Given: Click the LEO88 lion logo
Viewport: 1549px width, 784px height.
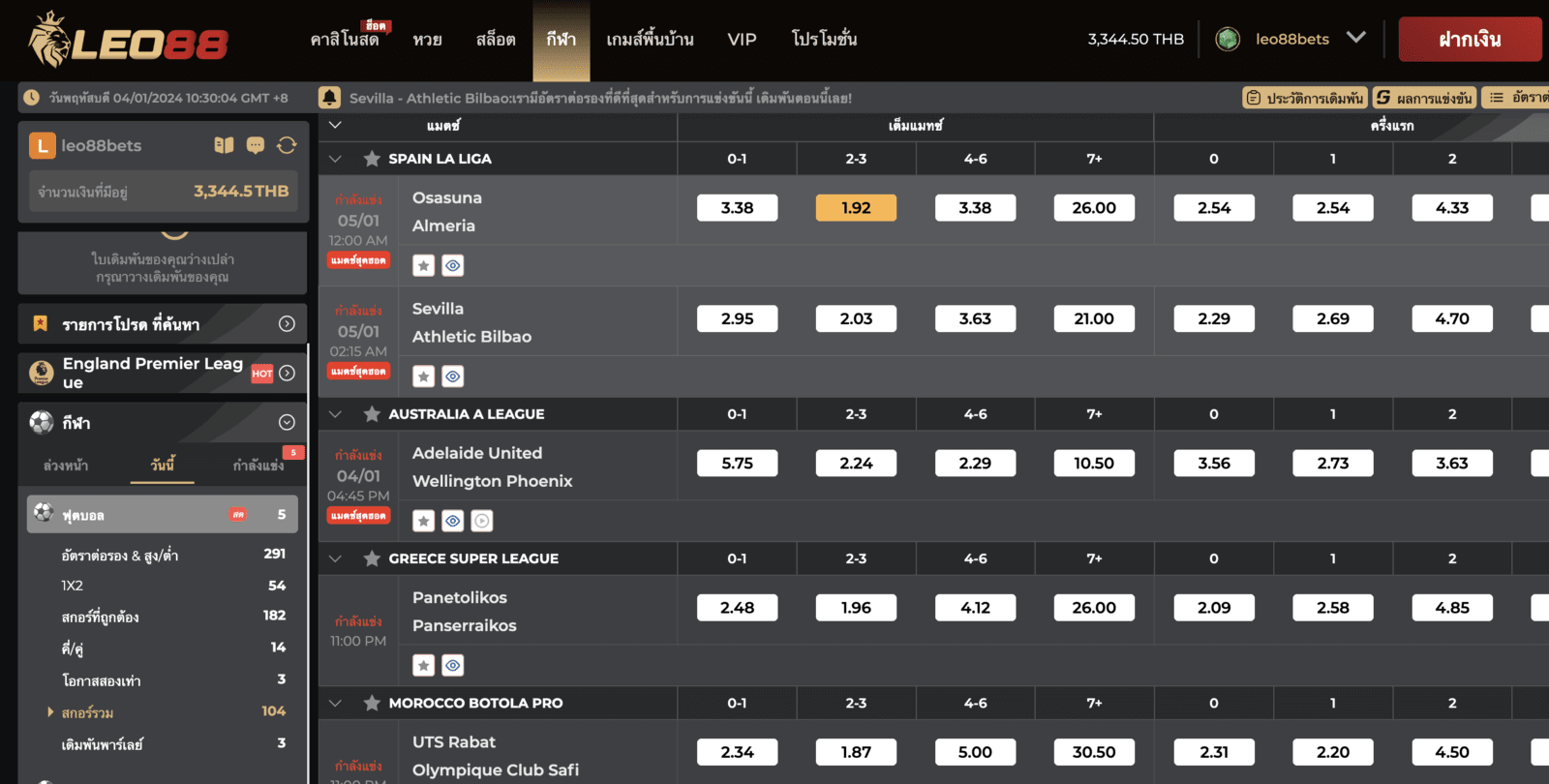Looking at the screenshot, I should pos(127,40).
